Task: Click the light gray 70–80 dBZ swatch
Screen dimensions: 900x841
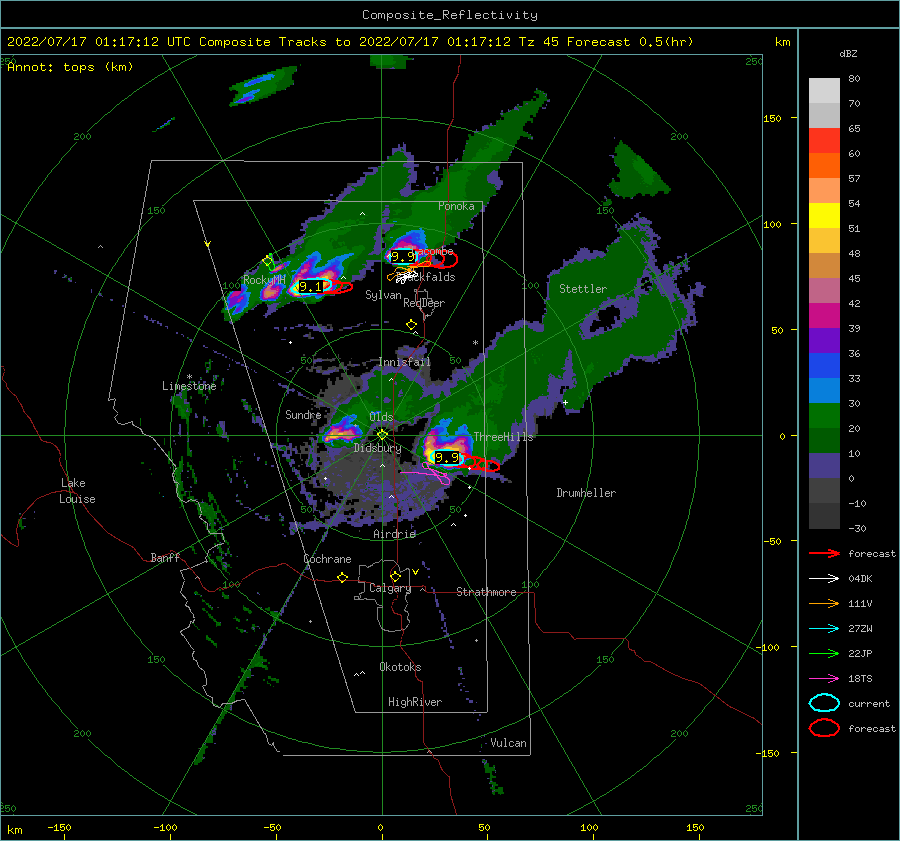Action: (824, 91)
